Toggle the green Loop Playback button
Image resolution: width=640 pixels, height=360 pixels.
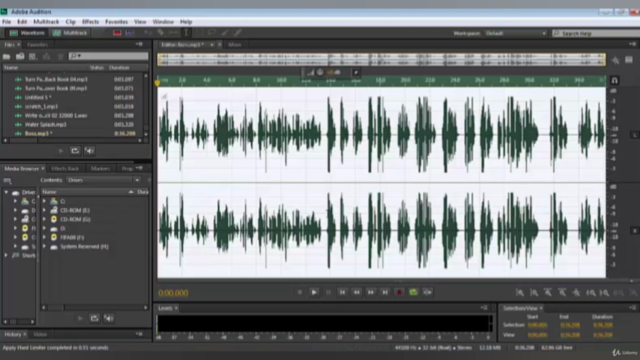tap(413, 292)
